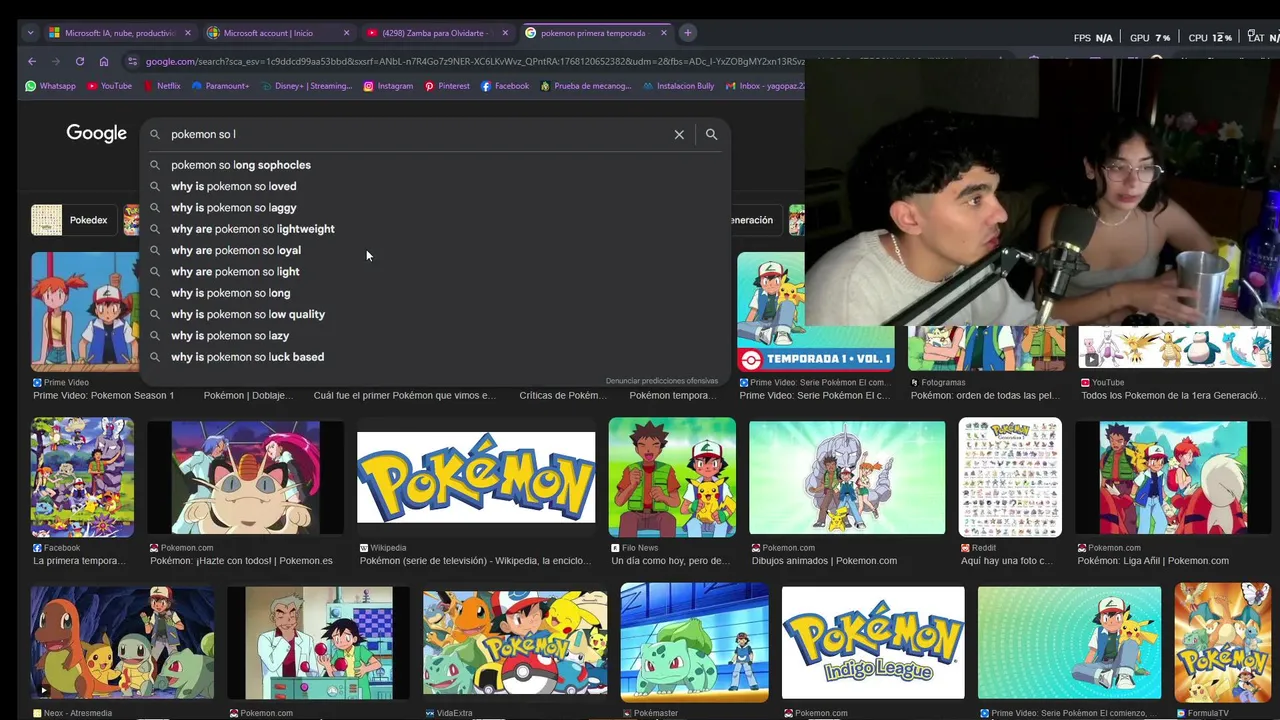1280x720 pixels.
Task: Click inside the Google search box
Action: [x=415, y=134]
